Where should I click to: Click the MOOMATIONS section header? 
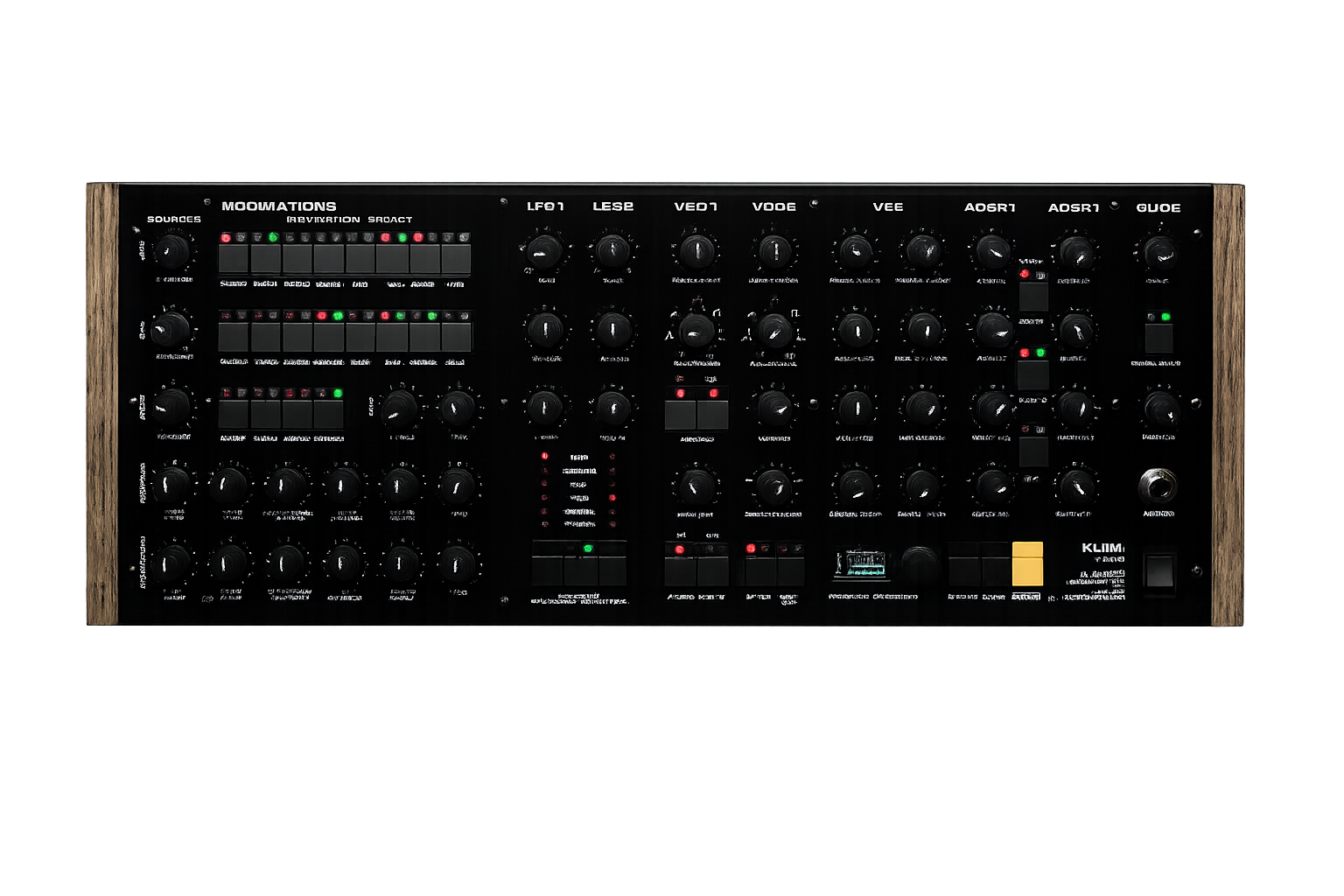(279, 206)
